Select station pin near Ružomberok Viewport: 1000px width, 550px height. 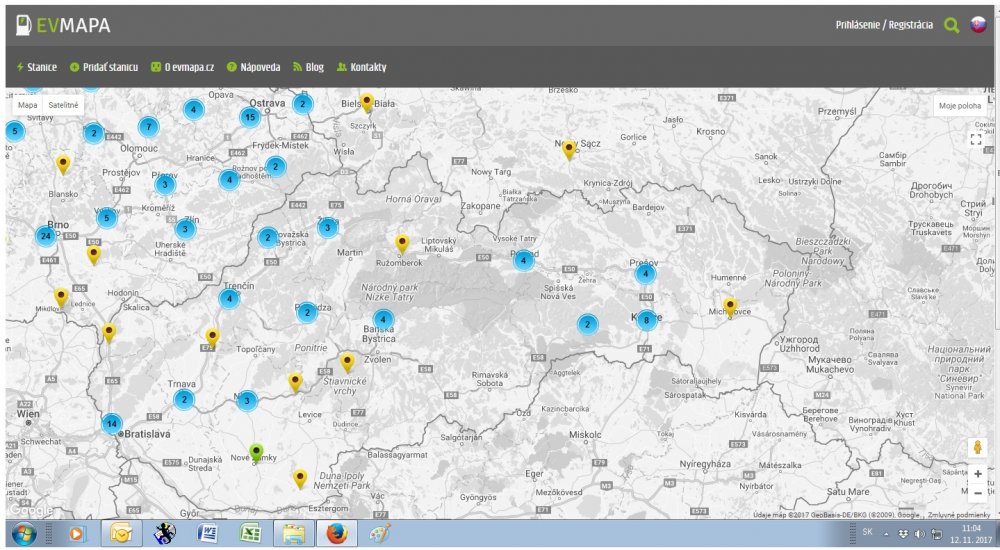coord(402,243)
